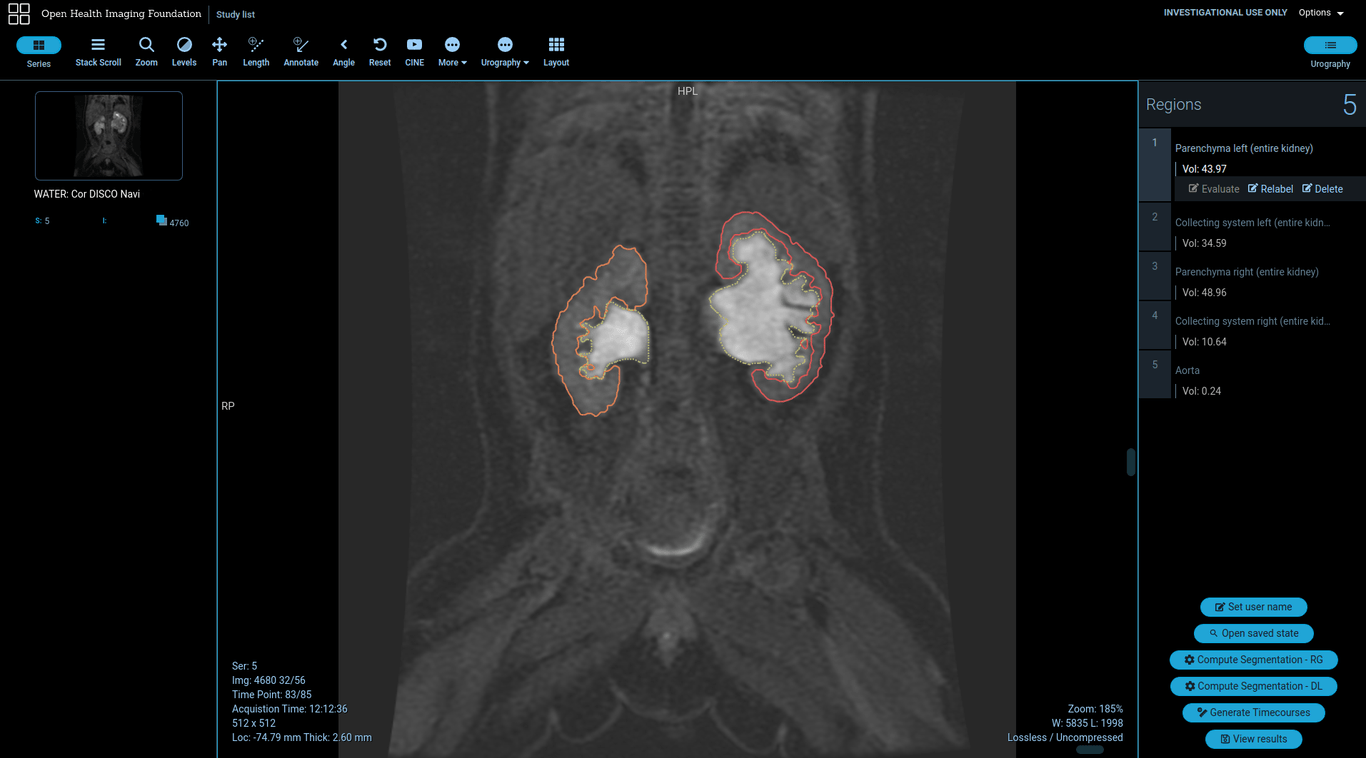Pick the Pan tool

pyautogui.click(x=219, y=51)
